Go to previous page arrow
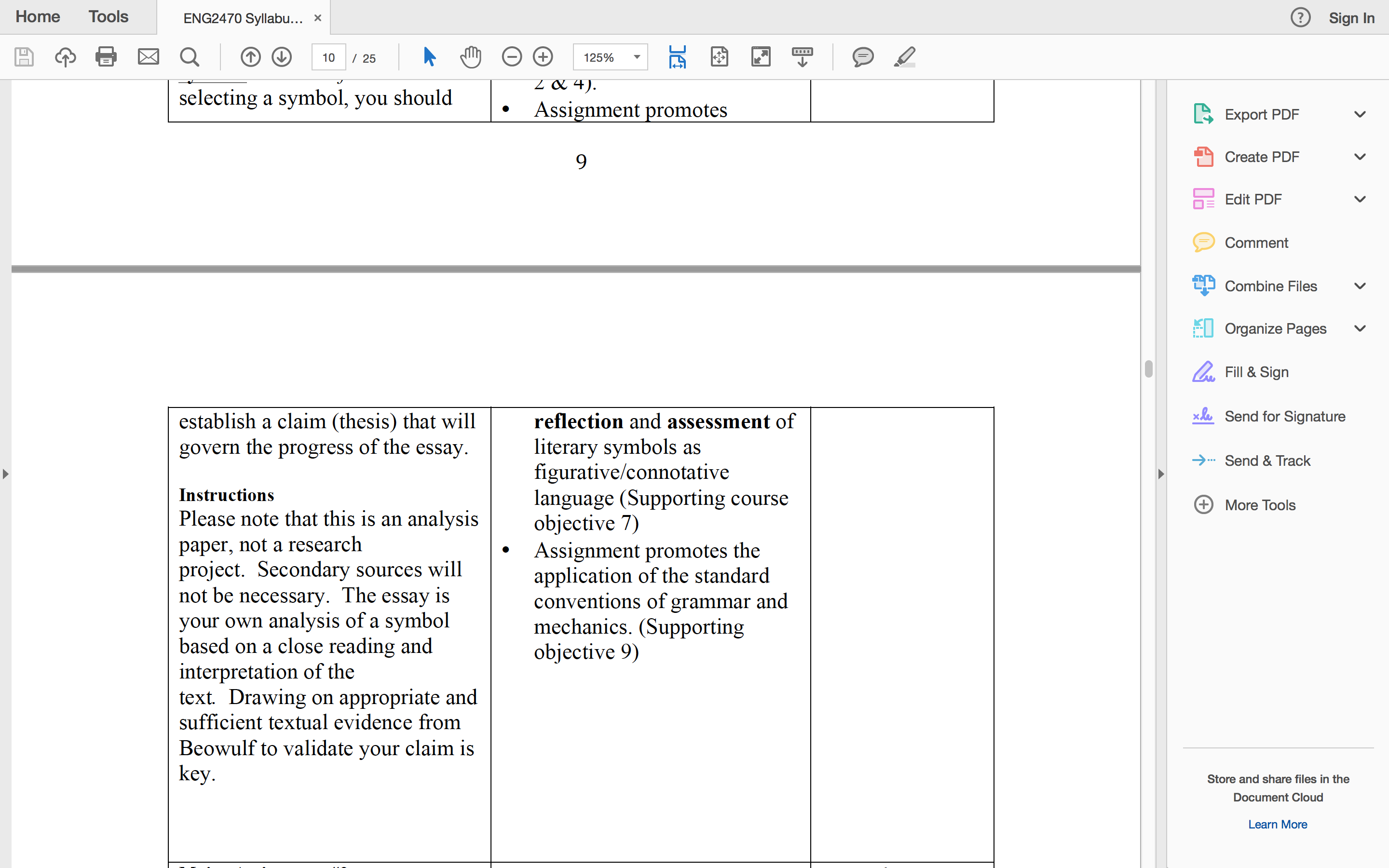The image size is (1389, 868). (x=250, y=57)
